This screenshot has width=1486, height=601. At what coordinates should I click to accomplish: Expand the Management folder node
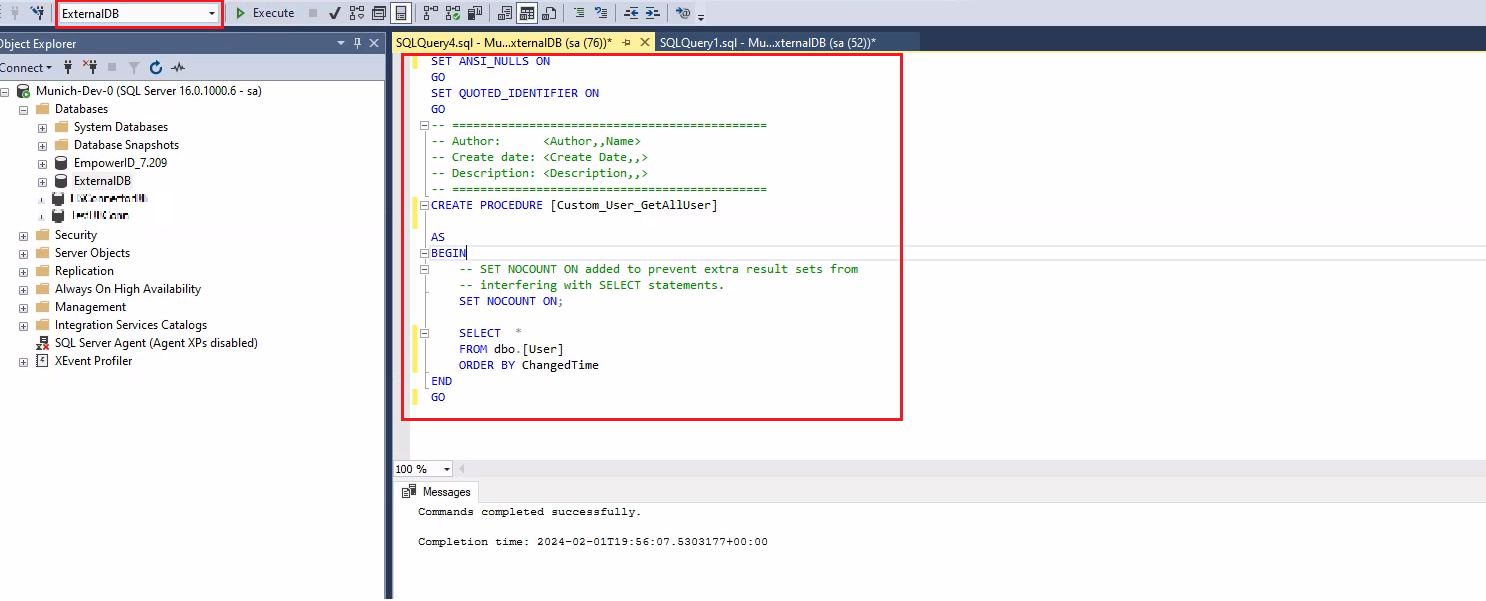point(23,307)
